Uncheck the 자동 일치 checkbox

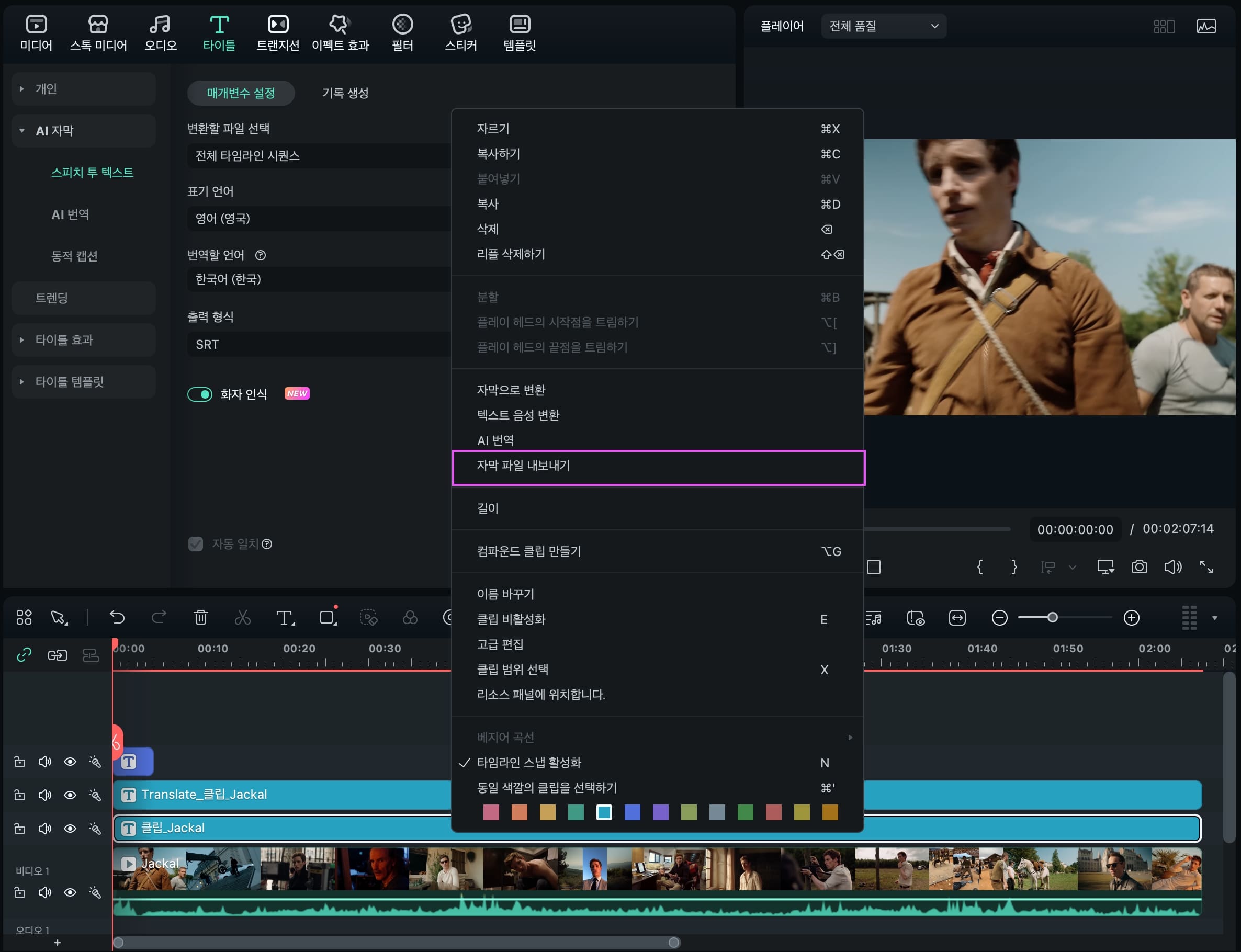click(x=195, y=543)
